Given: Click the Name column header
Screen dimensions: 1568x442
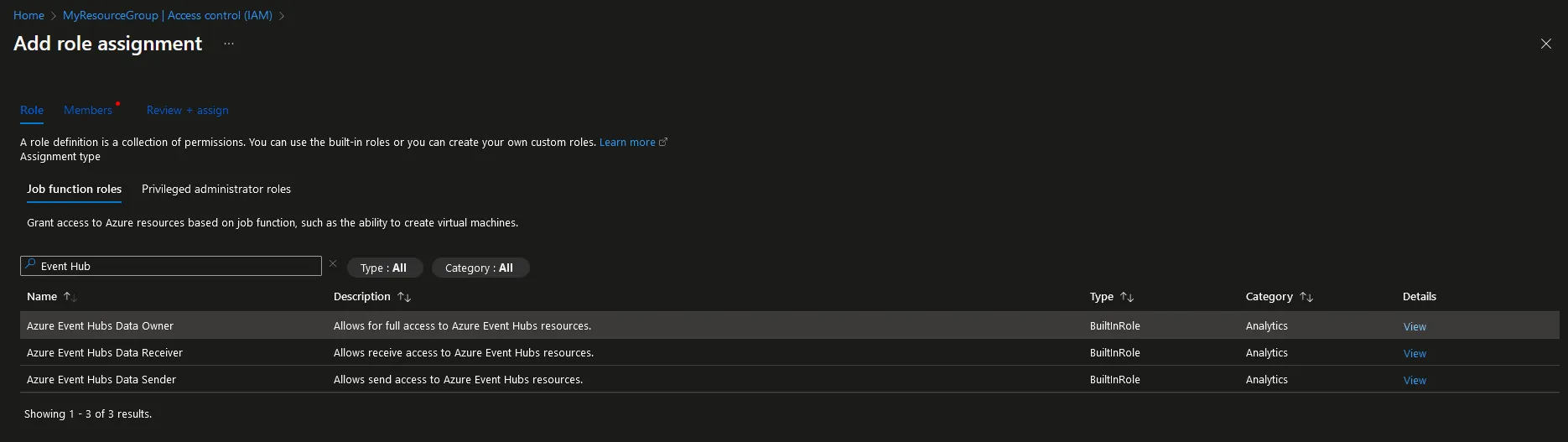Looking at the screenshot, I should point(42,296).
